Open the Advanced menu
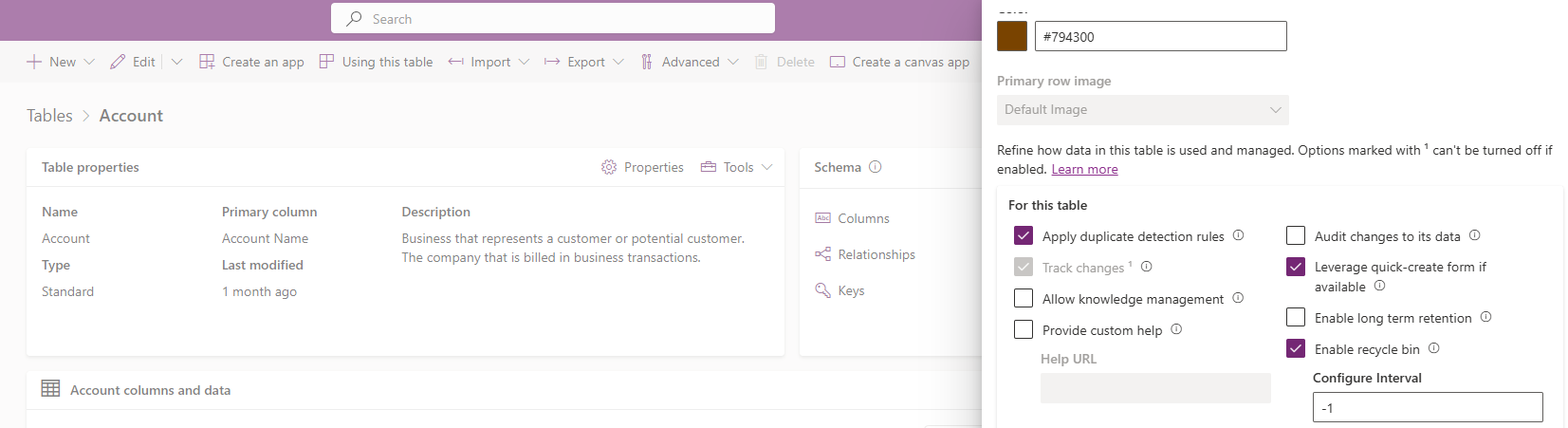This screenshot has width=1568, height=428. 690,62
